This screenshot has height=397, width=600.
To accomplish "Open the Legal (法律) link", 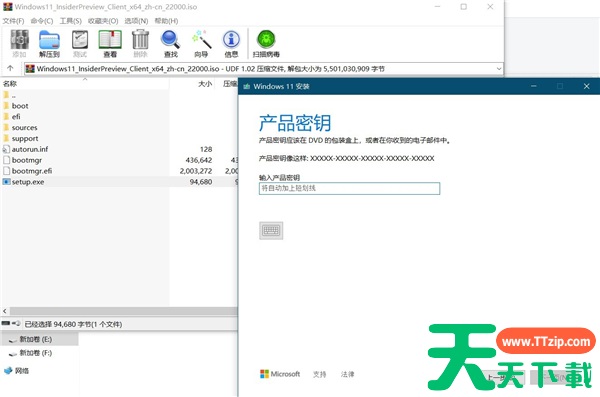I will click(347, 374).
